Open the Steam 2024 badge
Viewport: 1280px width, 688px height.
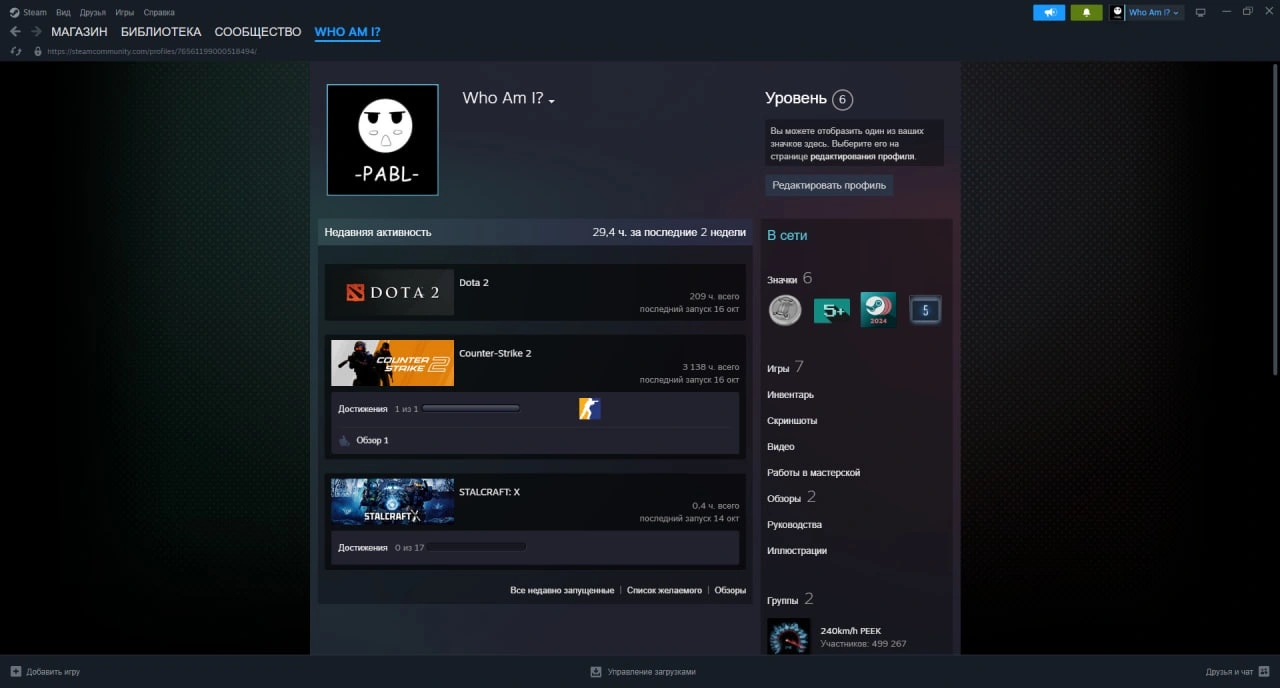tap(878, 310)
